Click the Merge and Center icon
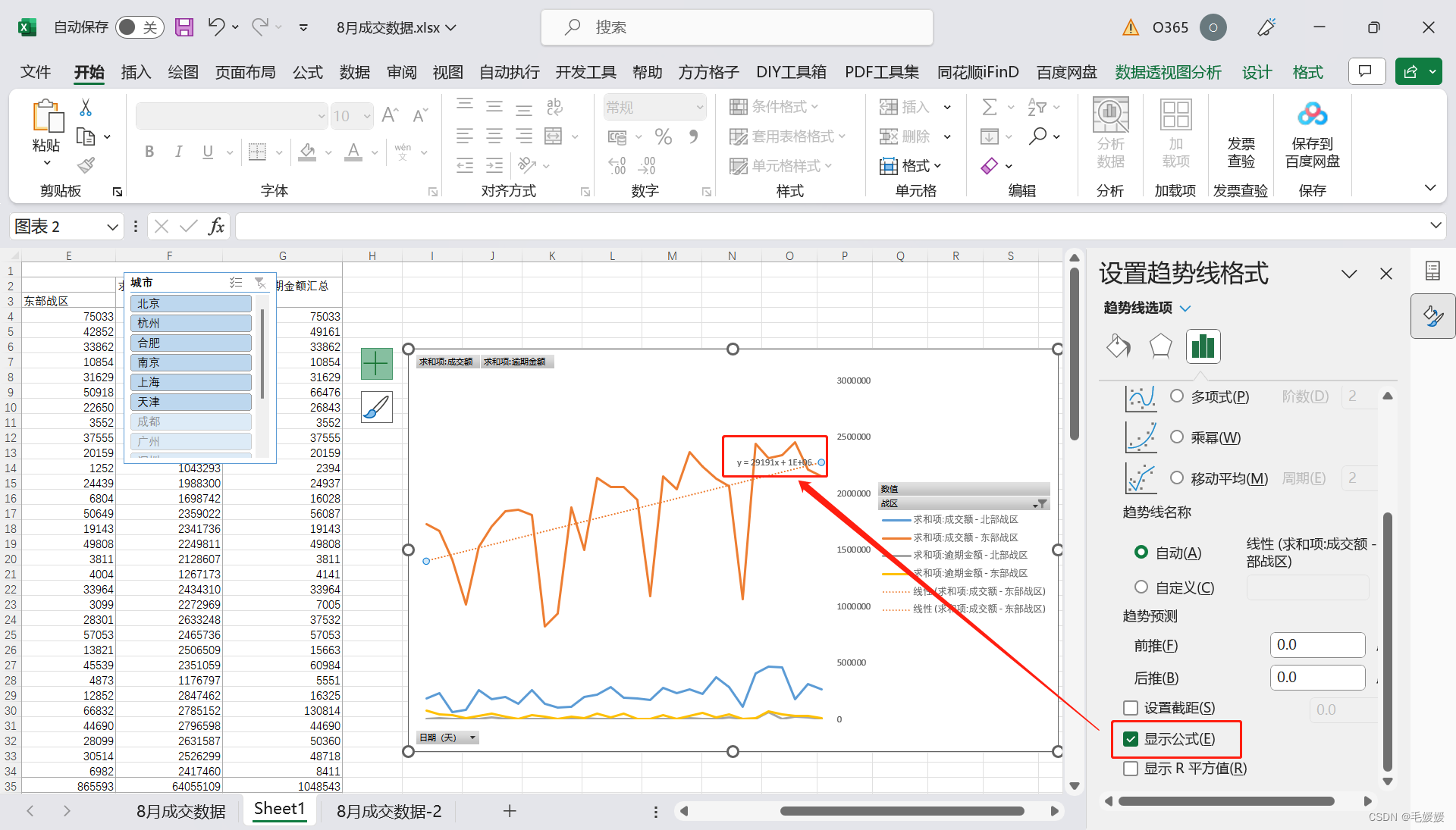The image size is (1456, 830). point(554,136)
